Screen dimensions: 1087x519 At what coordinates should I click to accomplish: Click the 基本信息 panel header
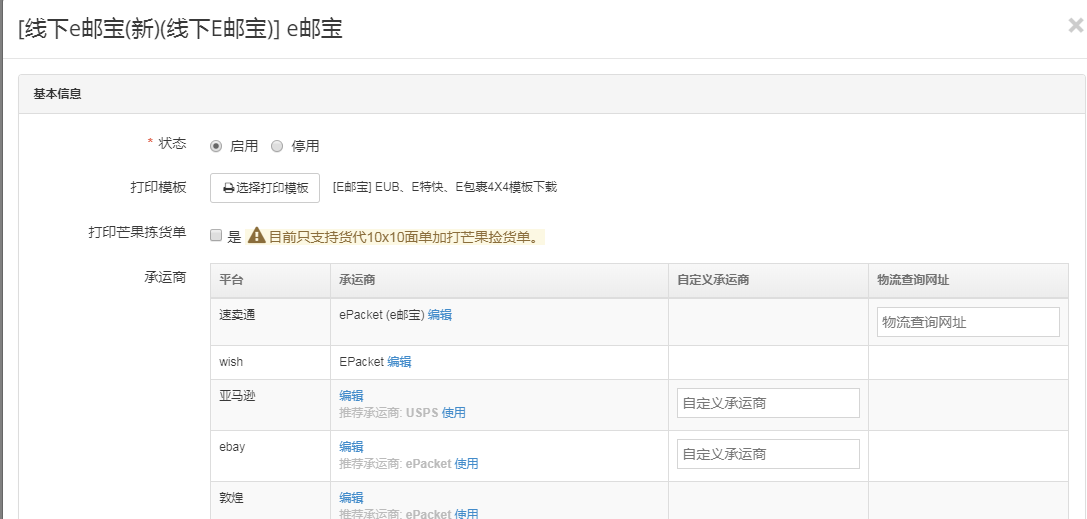(x=58, y=94)
